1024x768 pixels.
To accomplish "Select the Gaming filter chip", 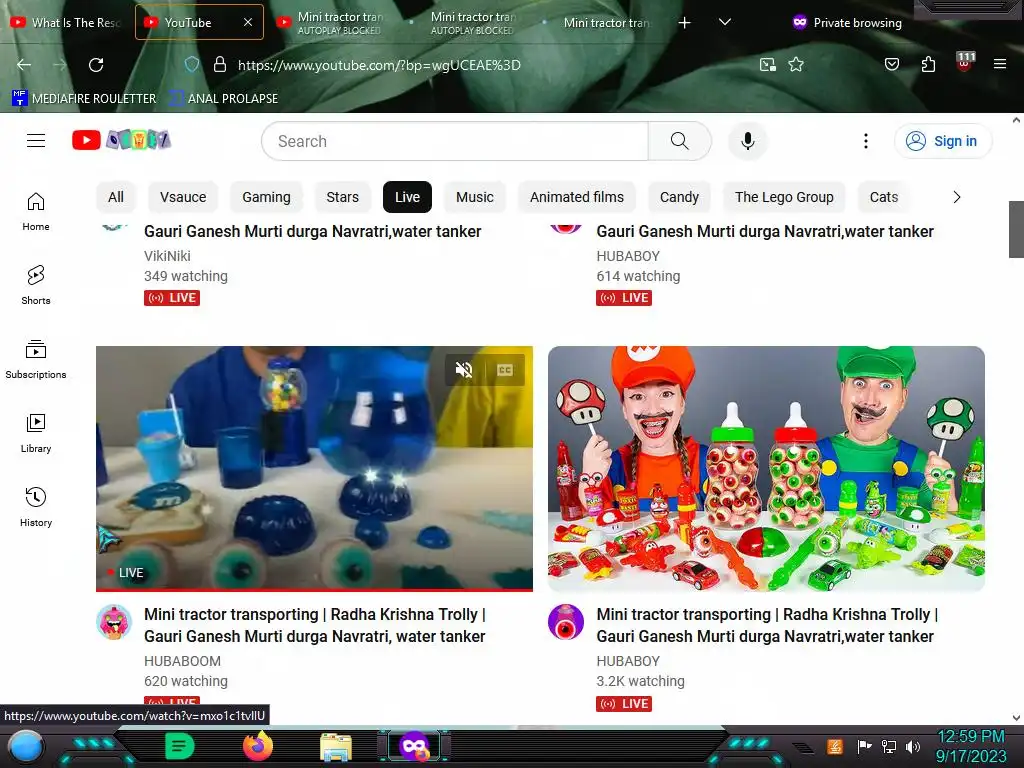I will click(x=266, y=197).
